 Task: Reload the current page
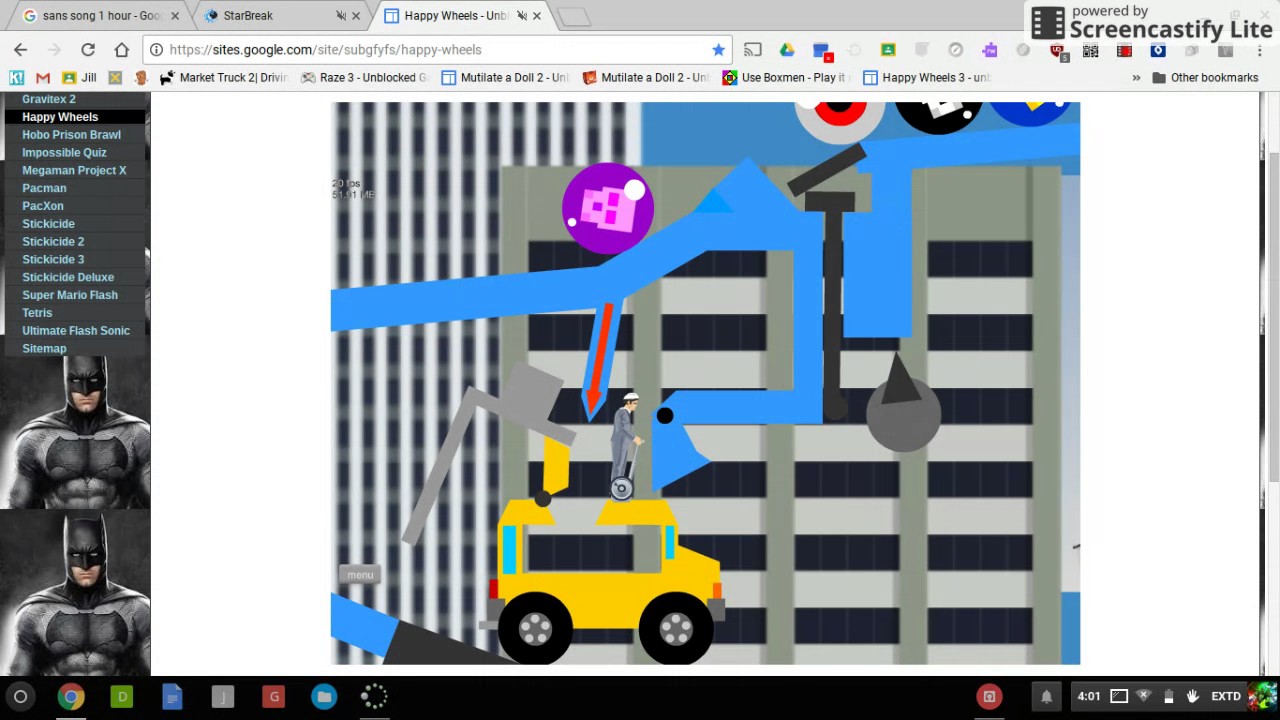tap(88, 49)
